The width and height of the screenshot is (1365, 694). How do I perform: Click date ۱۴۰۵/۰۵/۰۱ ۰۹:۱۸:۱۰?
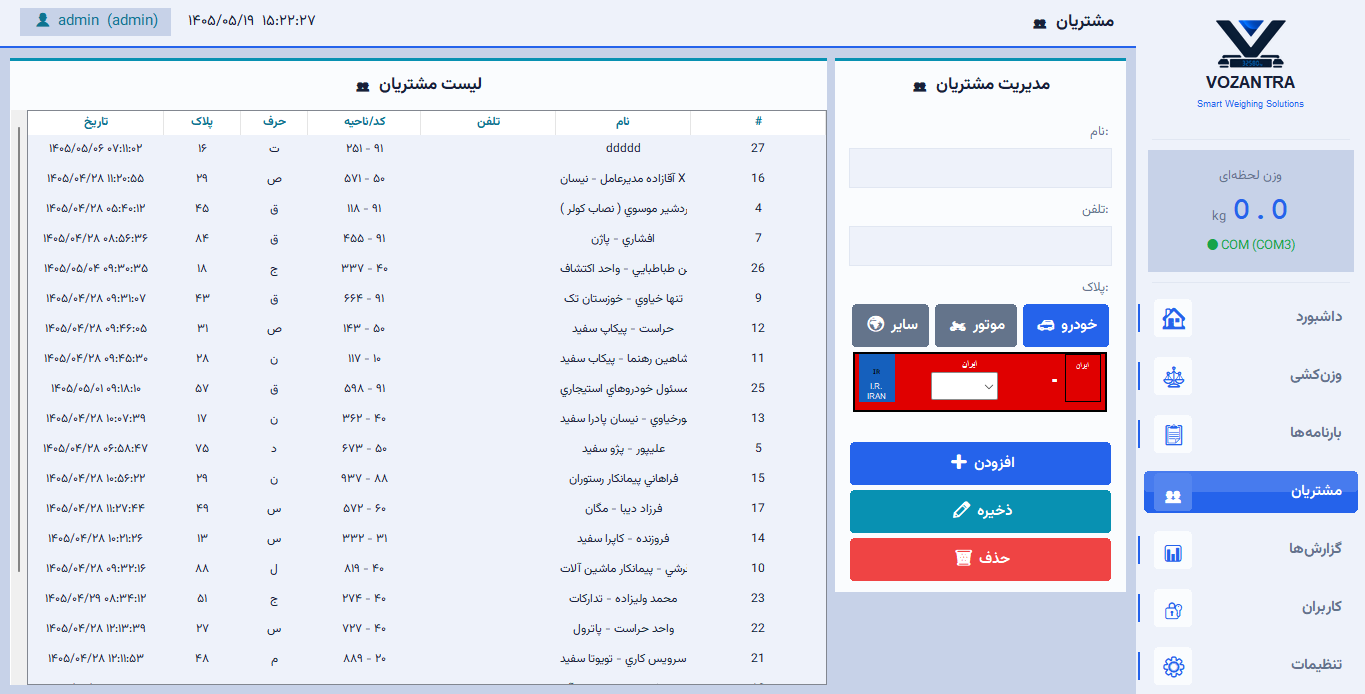(x=95, y=388)
